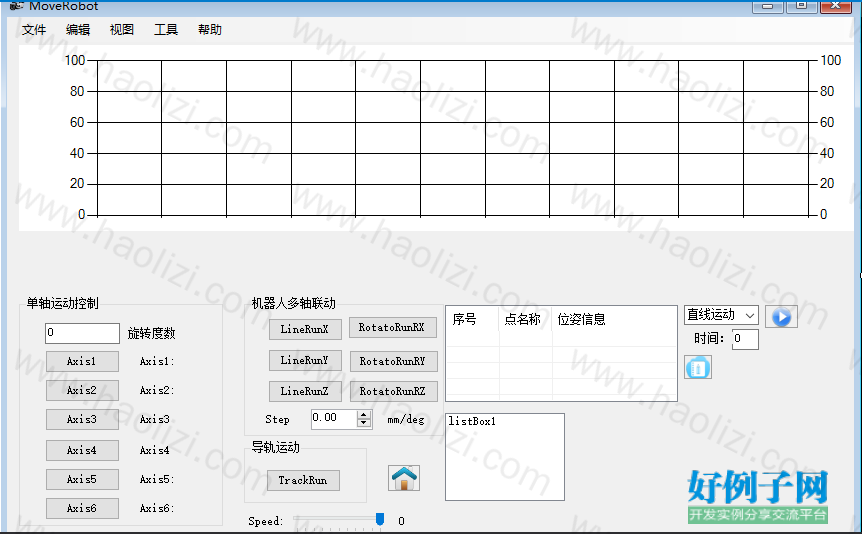Image resolution: width=862 pixels, height=534 pixels.
Task: Open the 帮助 menu
Action: pos(209,30)
